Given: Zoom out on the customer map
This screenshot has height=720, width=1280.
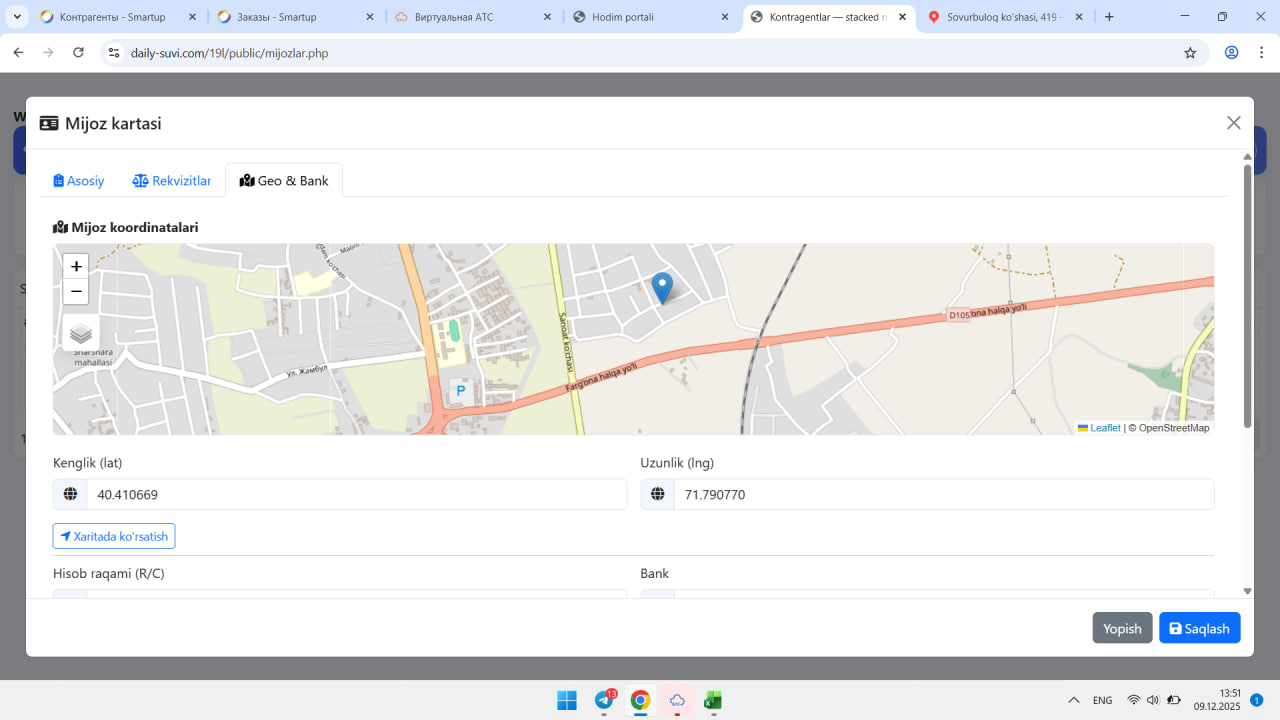Looking at the screenshot, I should point(76,292).
